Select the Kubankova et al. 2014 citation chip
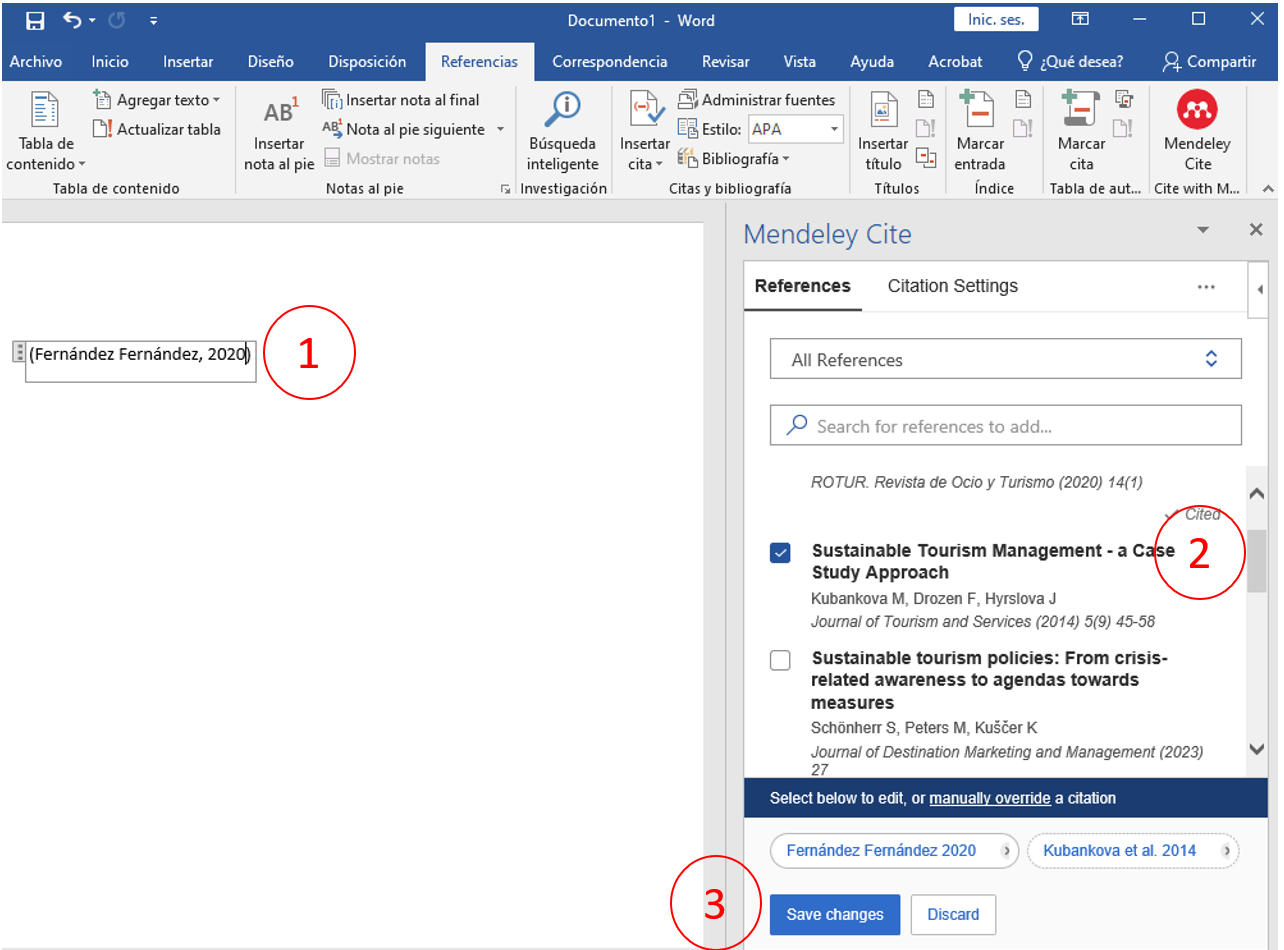The height and width of the screenshot is (950, 1284). point(1132,851)
